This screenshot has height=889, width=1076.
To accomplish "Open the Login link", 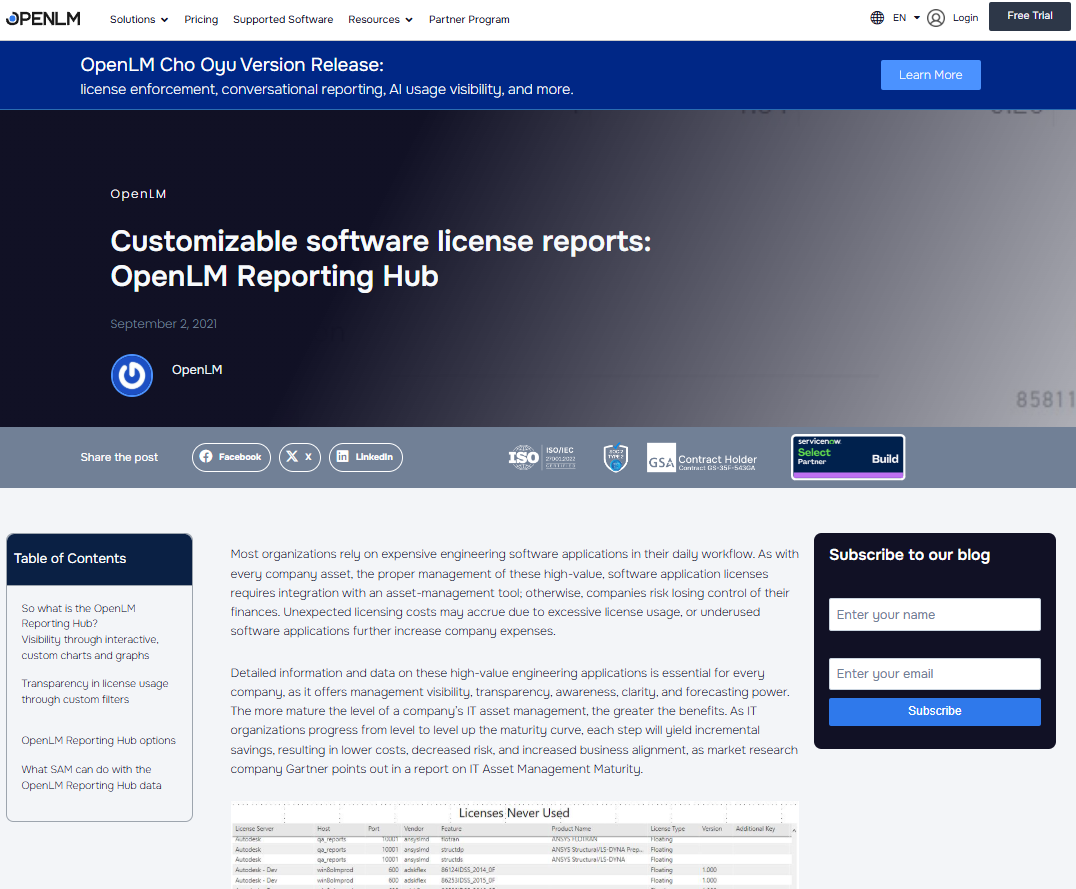I will coord(966,18).
